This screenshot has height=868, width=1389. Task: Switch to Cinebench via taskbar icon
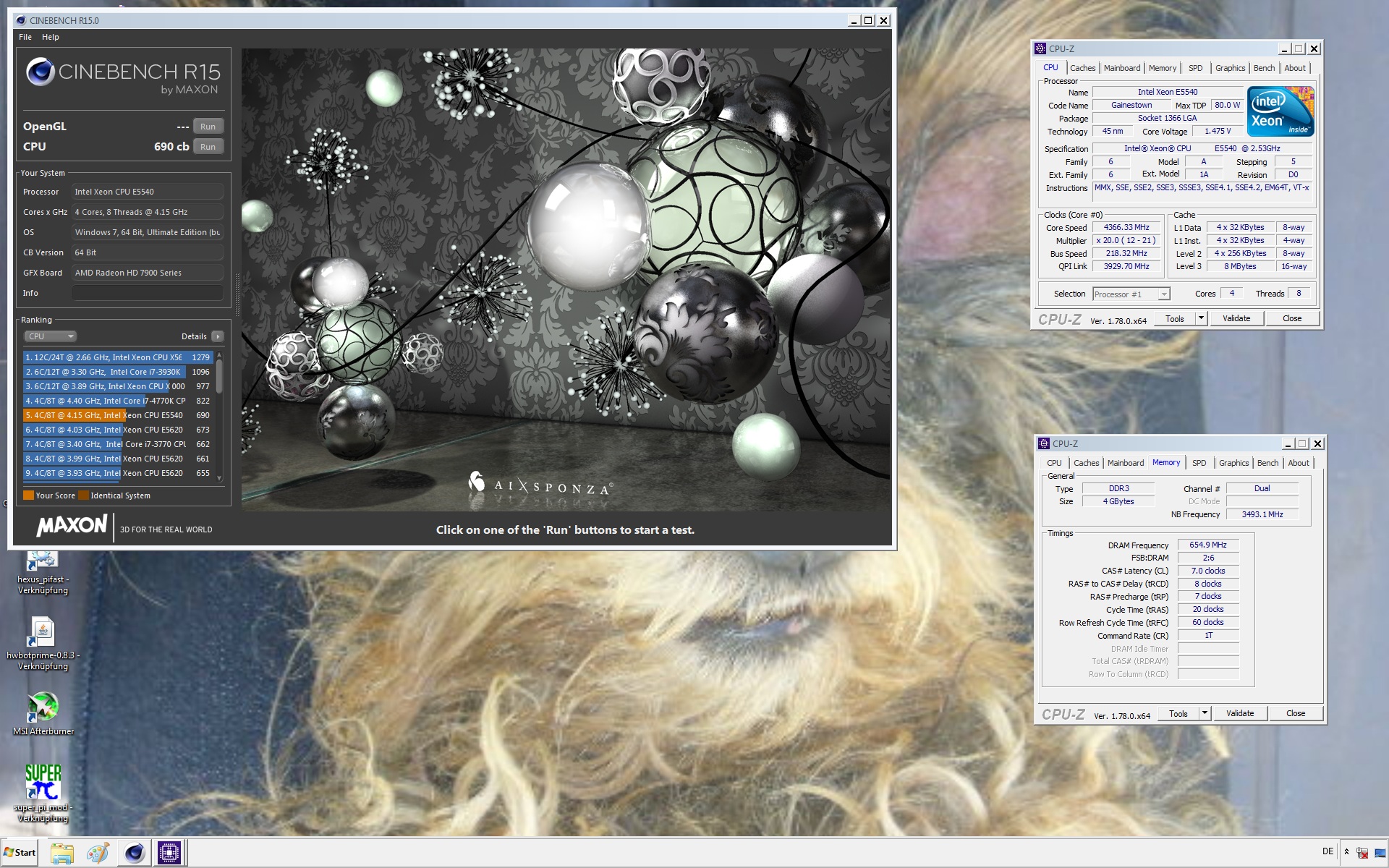pyautogui.click(x=135, y=853)
